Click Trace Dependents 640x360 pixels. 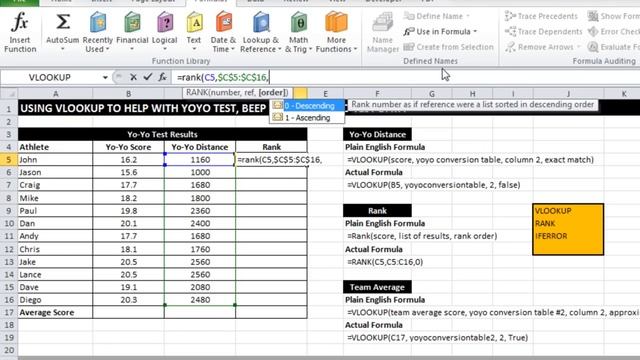pyautogui.click(x=543, y=31)
